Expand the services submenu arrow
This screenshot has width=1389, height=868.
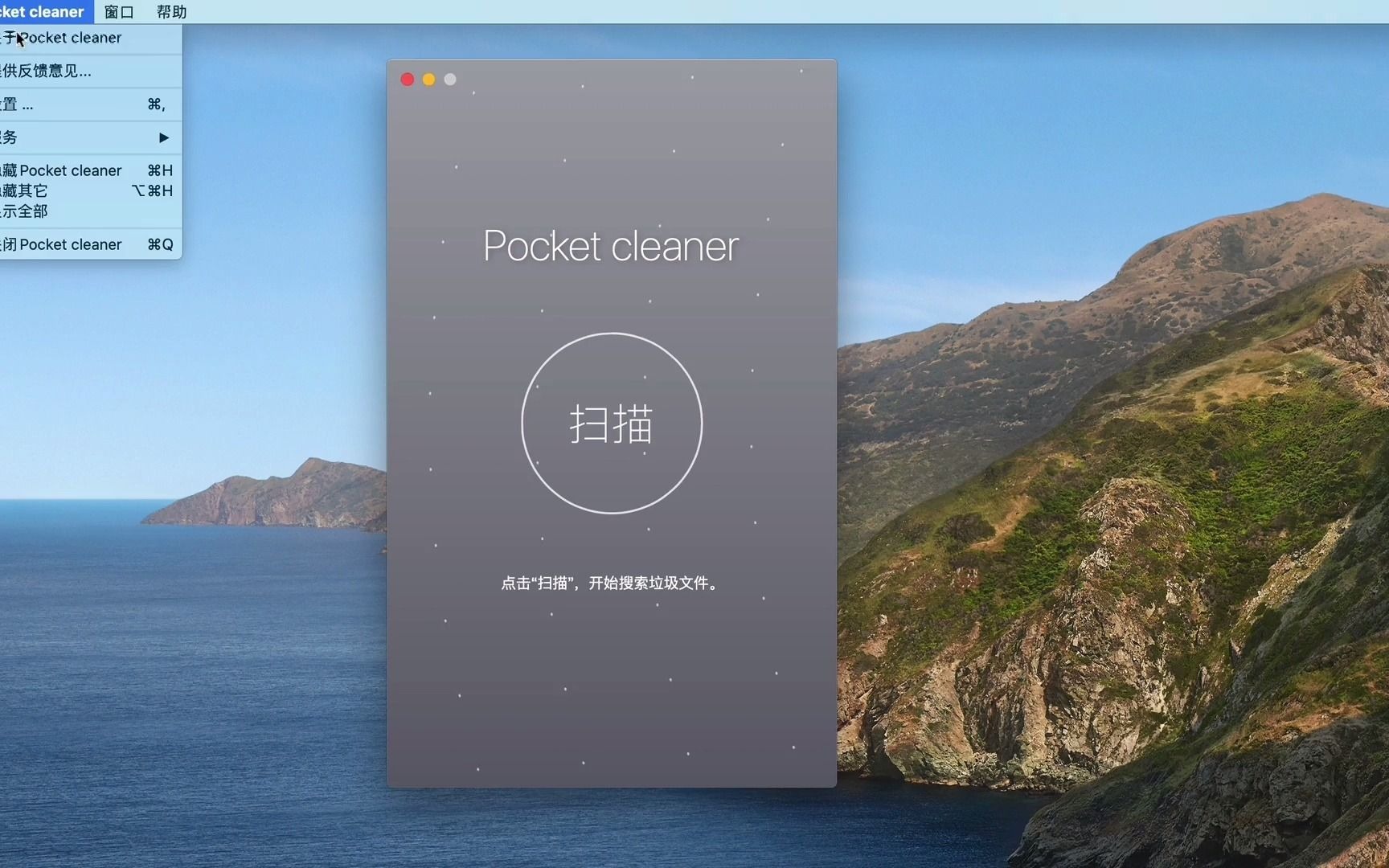(164, 137)
